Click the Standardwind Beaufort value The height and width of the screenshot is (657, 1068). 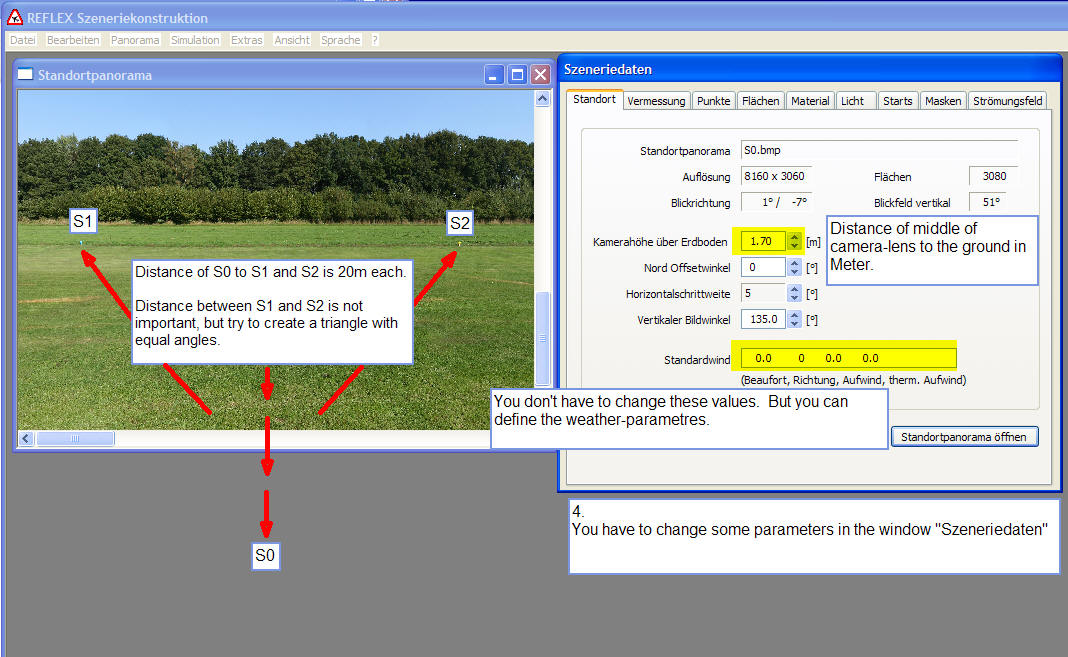point(764,358)
